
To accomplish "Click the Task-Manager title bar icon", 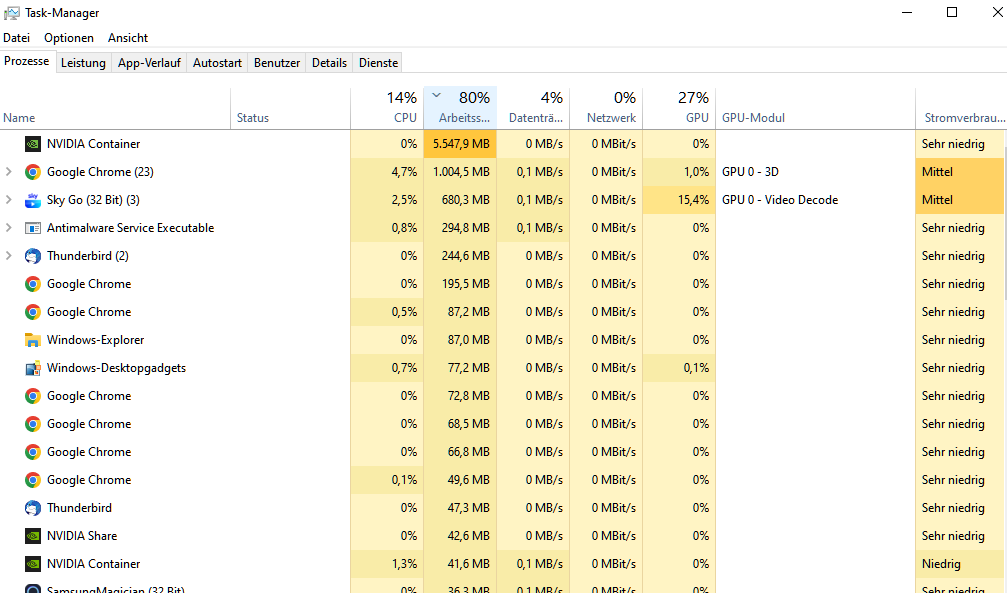I will pos(12,13).
